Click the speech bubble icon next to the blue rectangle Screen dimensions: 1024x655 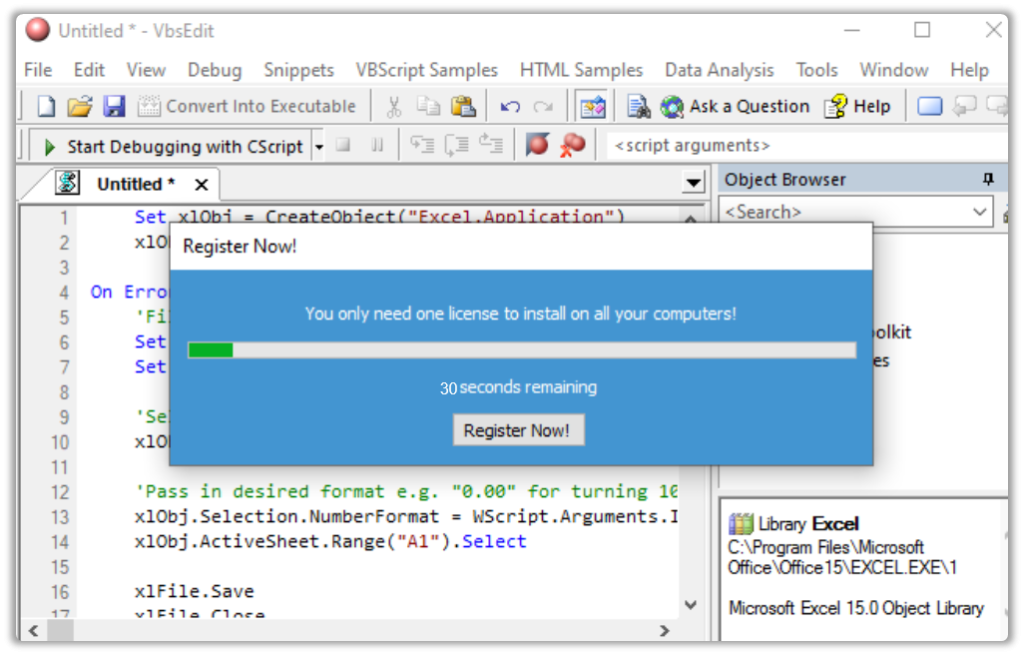click(x=965, y=106)
